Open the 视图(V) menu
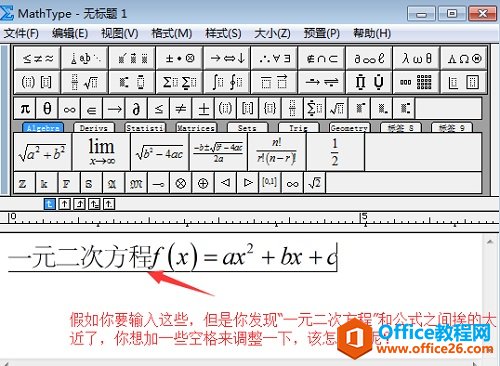Screen dimensions: 500x366 click(x=120, y=33)
